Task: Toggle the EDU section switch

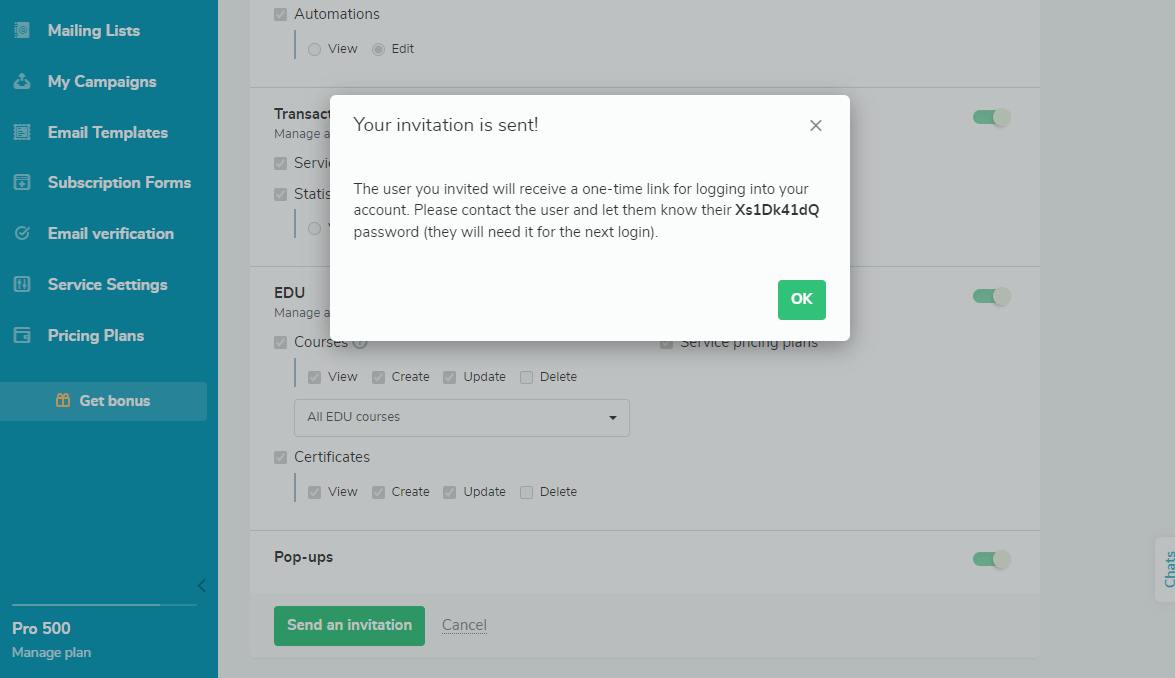Action: tap(991, 297)
